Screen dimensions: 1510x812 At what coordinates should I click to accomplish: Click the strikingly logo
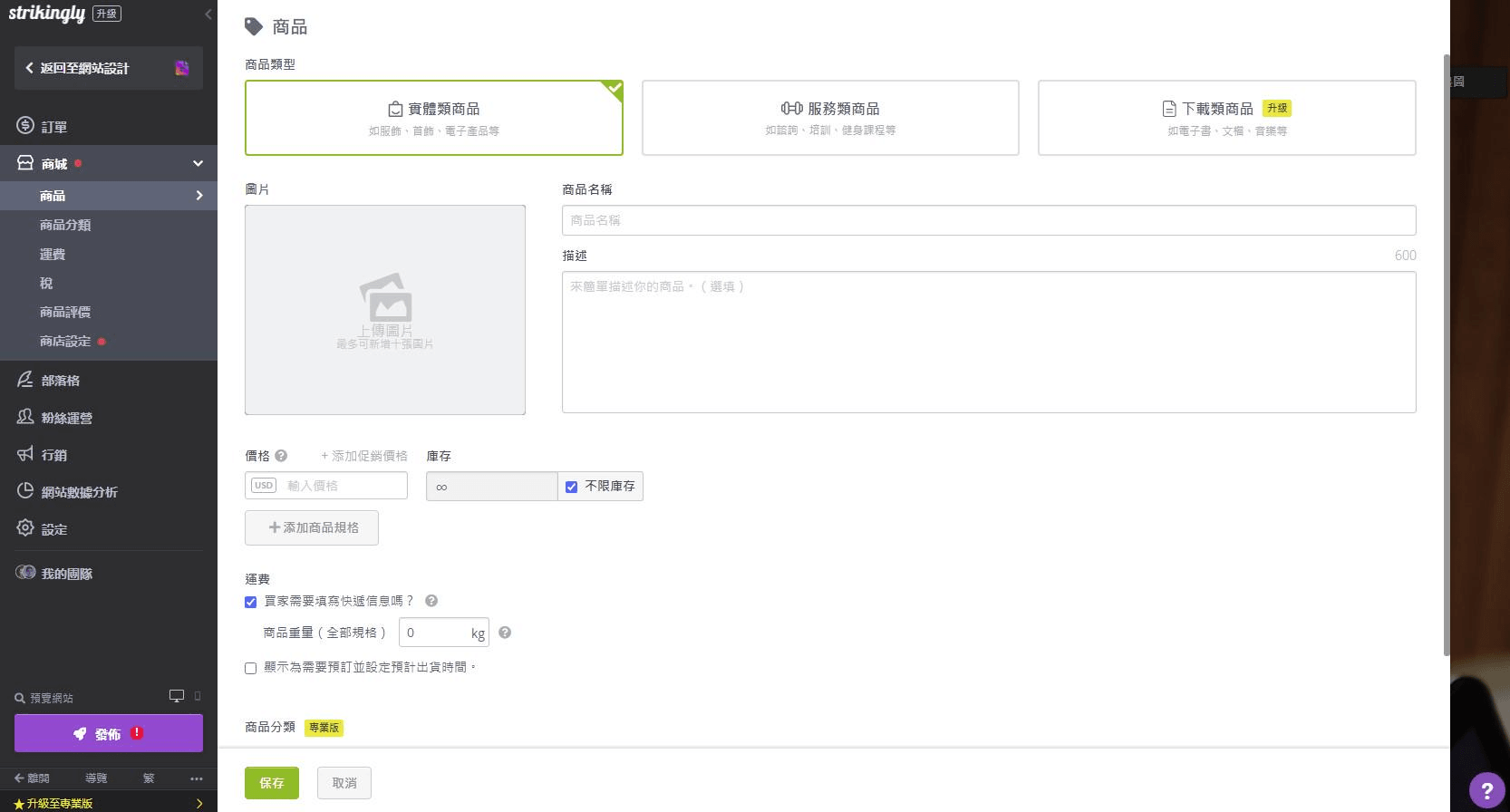tap(46, 14)
